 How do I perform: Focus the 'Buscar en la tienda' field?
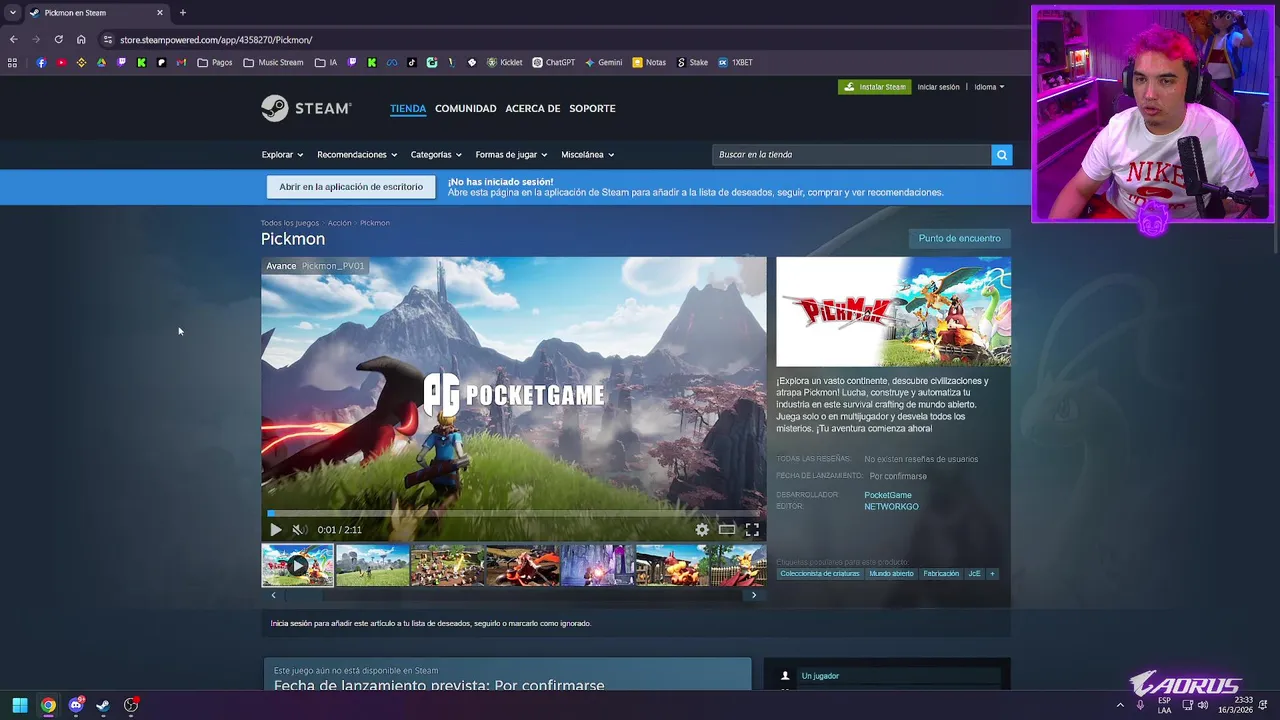[851, 154]
